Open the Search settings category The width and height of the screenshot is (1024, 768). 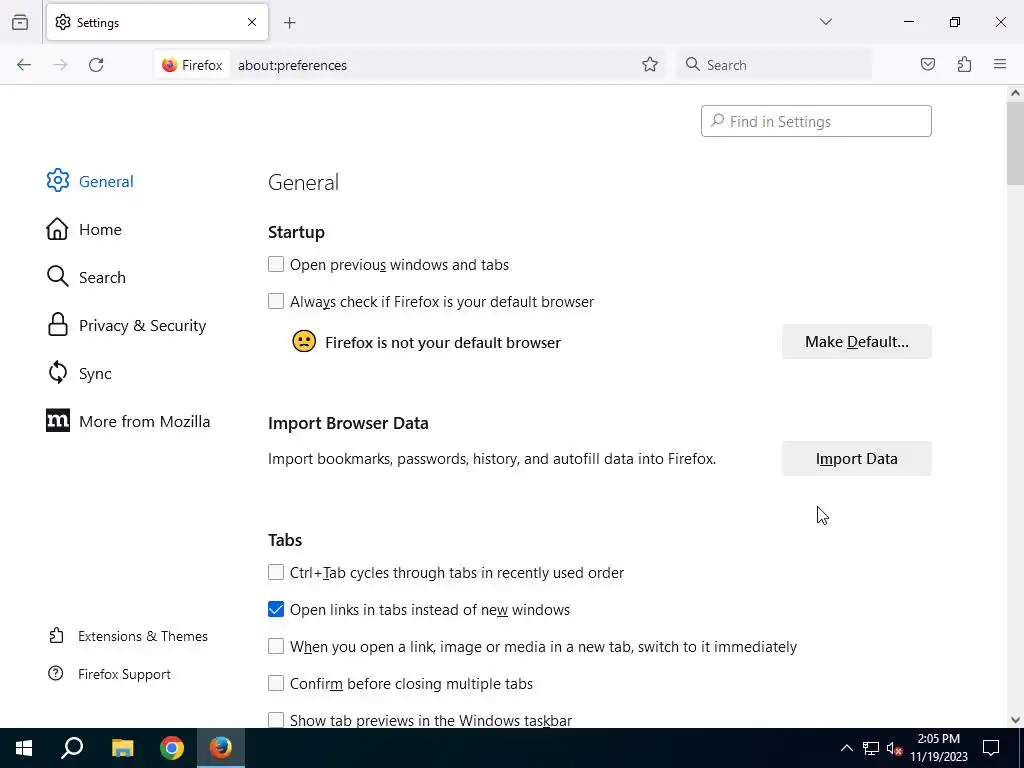coord(86,277)
